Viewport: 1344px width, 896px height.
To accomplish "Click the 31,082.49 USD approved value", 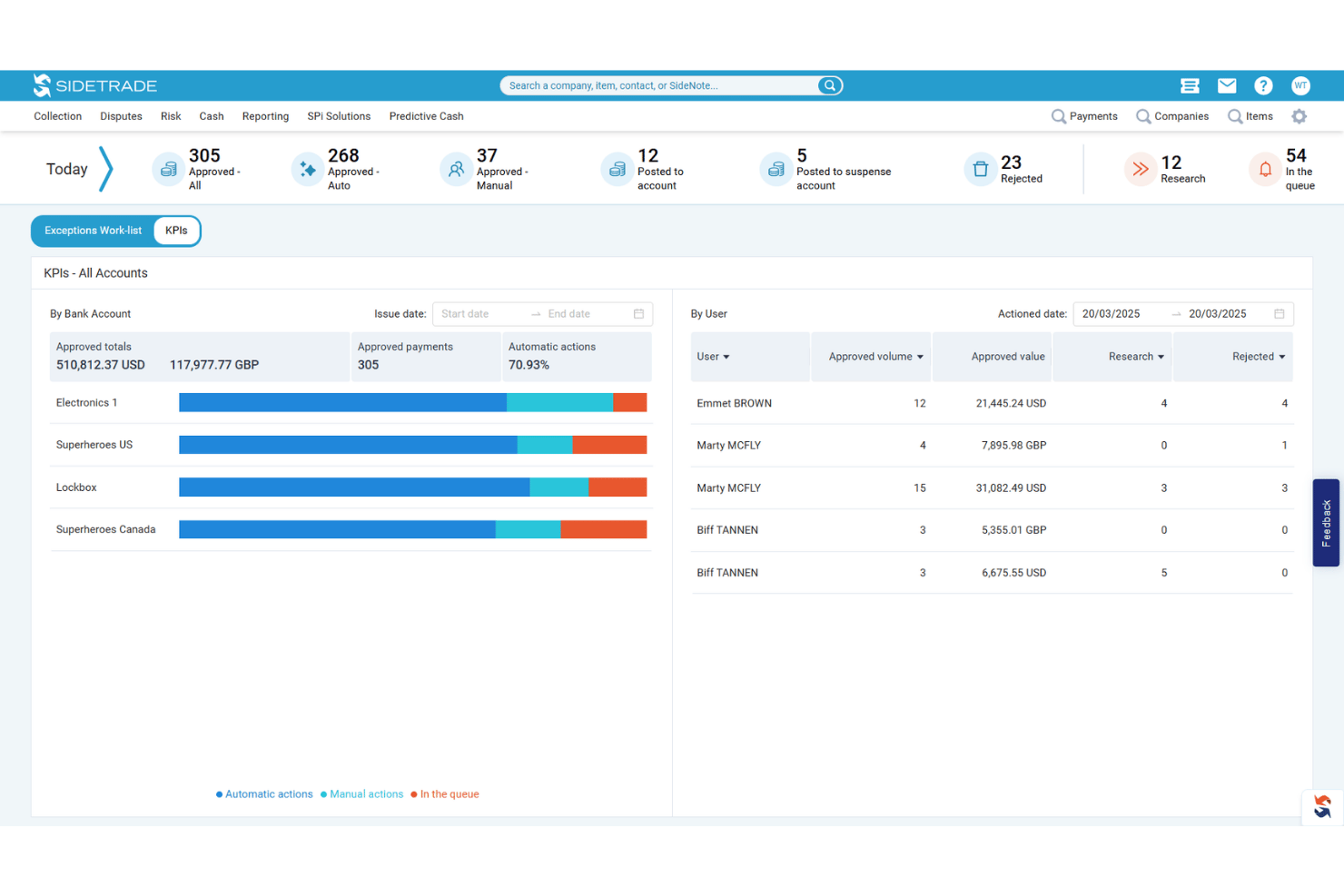I will pyautogui.click(x=1011, y=487).
